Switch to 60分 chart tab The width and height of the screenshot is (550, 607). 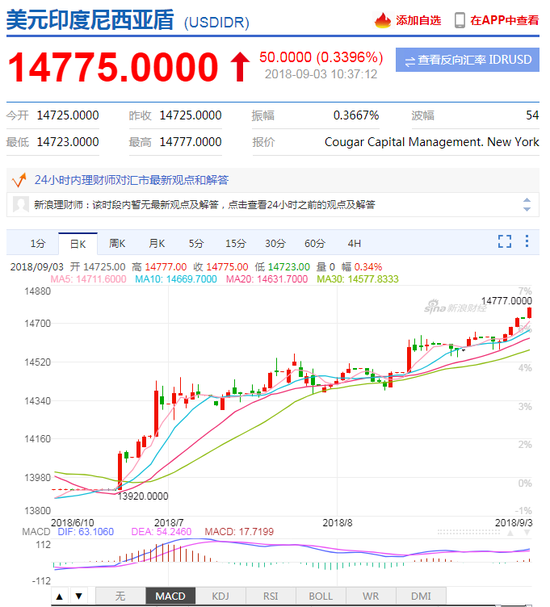[315, 243]
